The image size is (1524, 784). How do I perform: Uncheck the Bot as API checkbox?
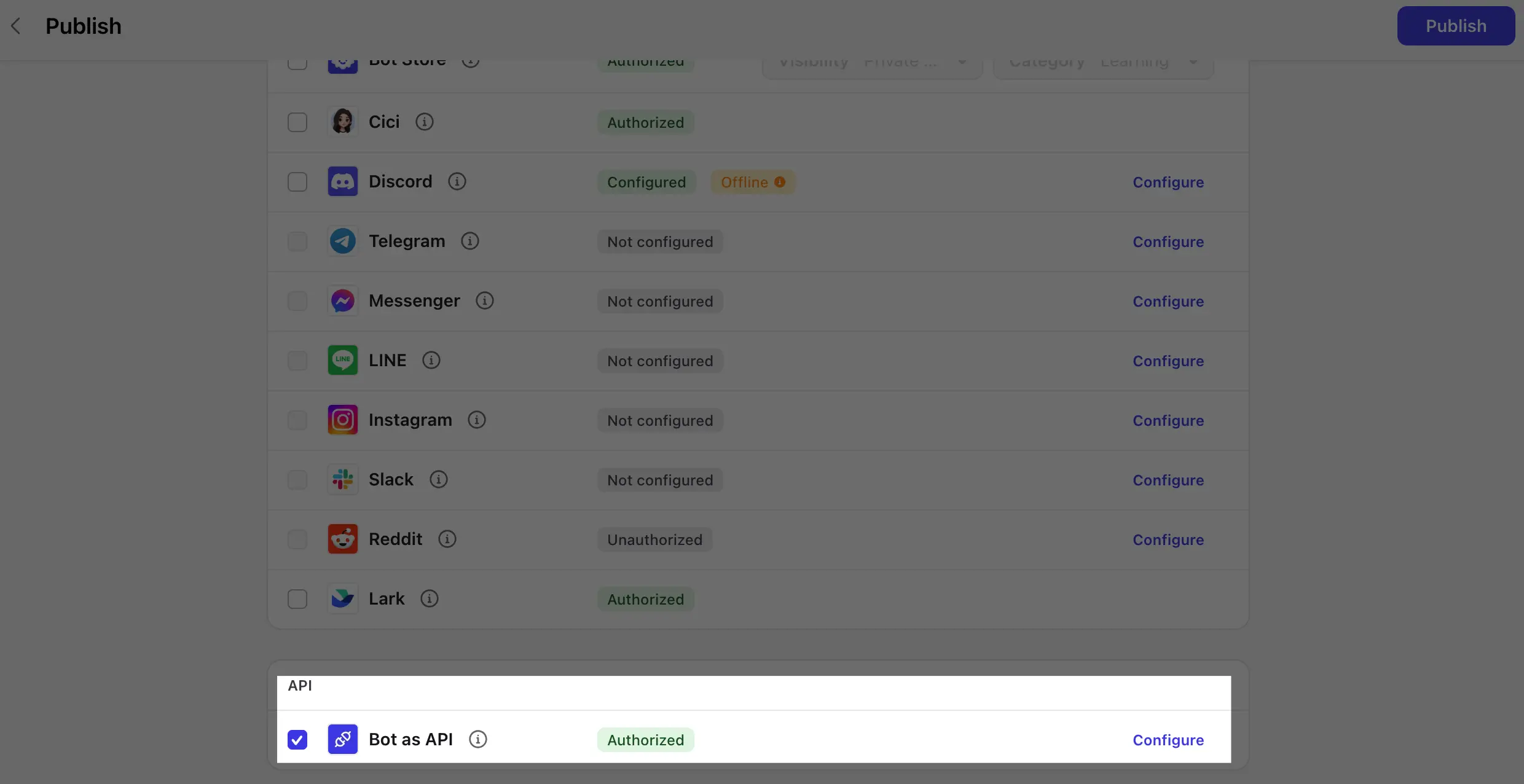point(297,740)
